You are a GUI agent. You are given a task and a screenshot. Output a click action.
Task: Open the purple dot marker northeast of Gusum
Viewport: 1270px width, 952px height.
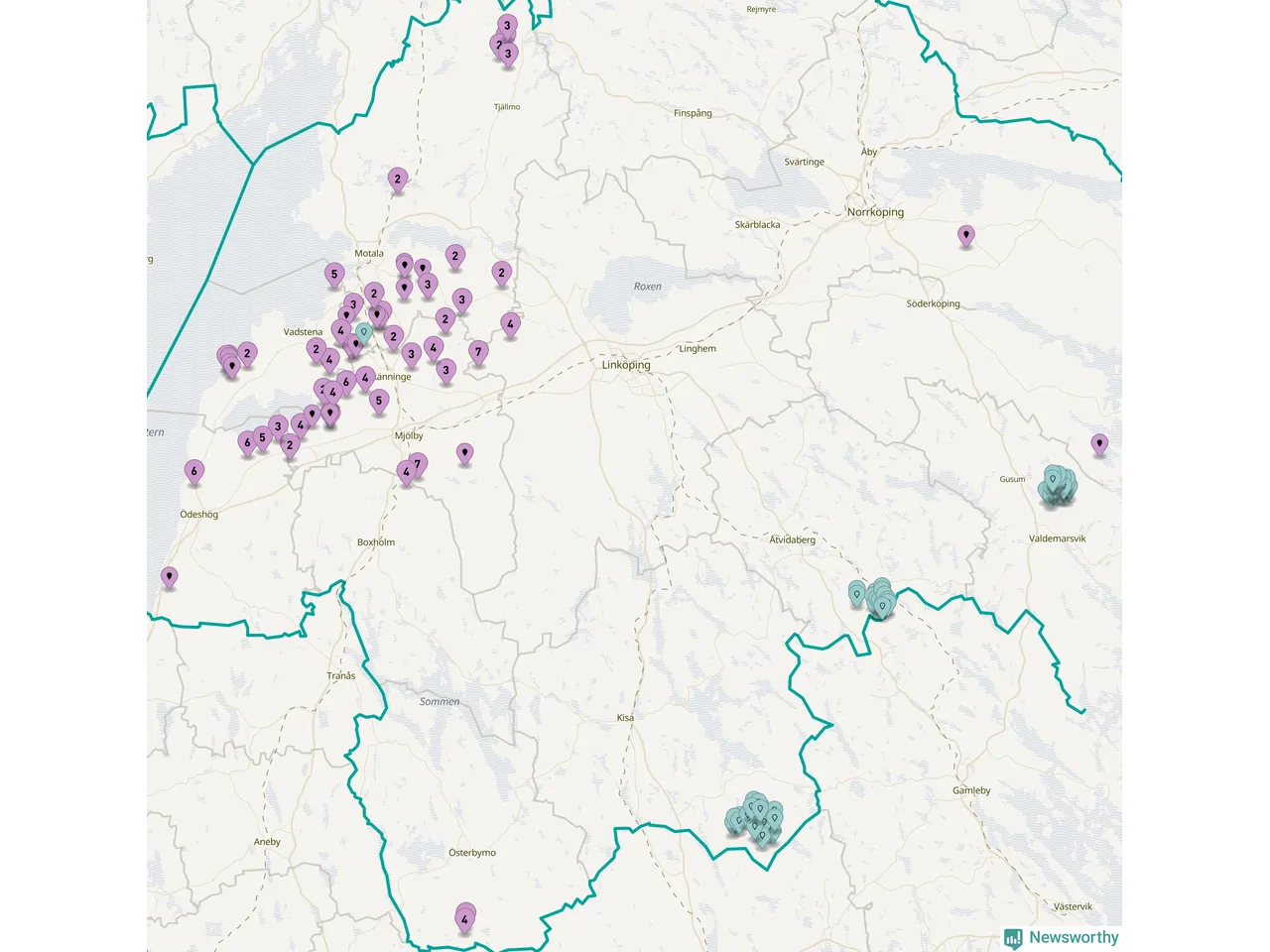(x=1099, y=444)
